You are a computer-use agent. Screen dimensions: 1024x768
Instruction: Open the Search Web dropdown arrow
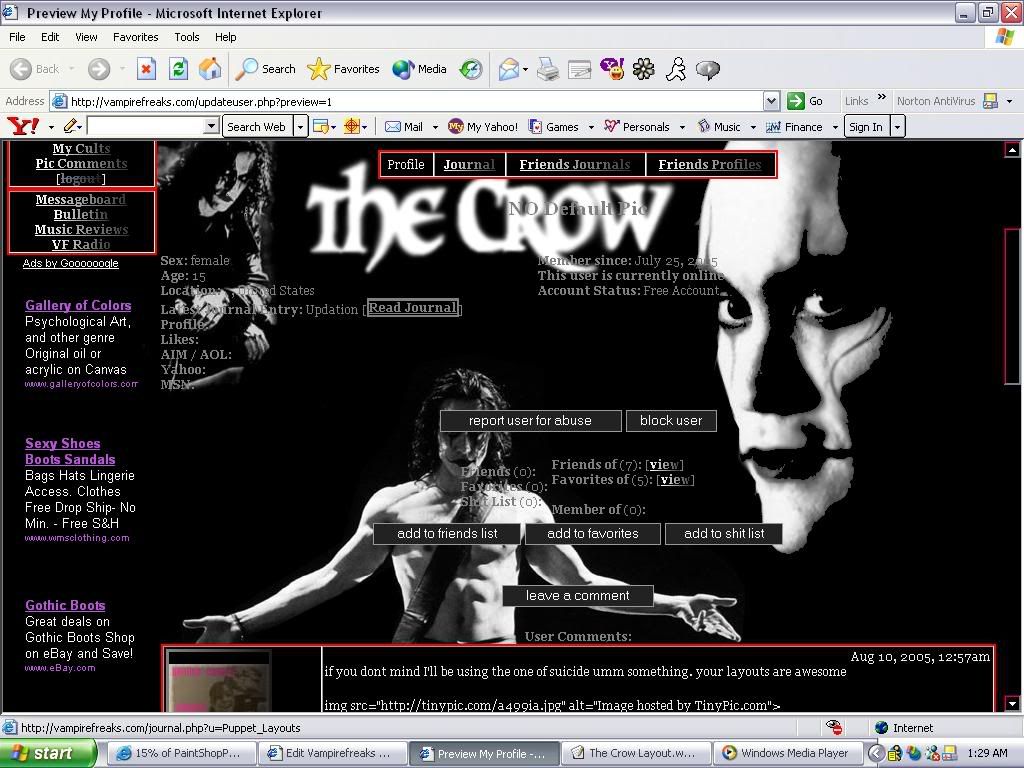[300, 126]
